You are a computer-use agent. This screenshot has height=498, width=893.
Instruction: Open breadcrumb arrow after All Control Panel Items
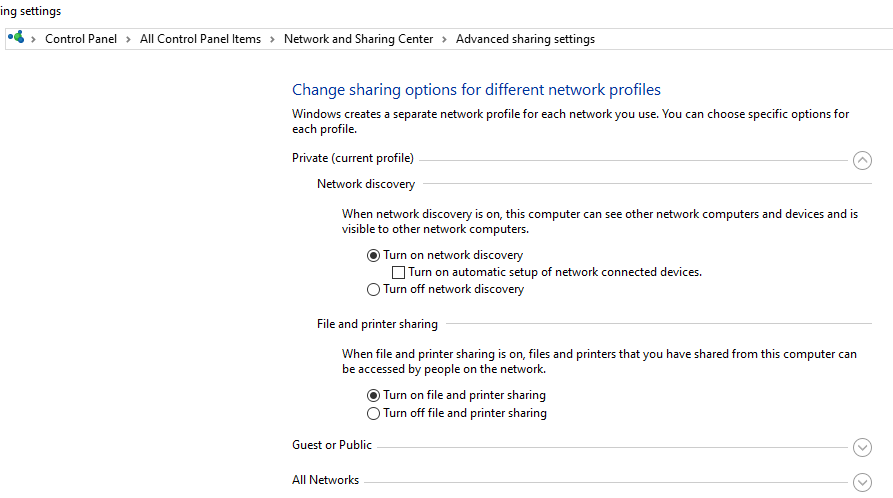[272, 39]
